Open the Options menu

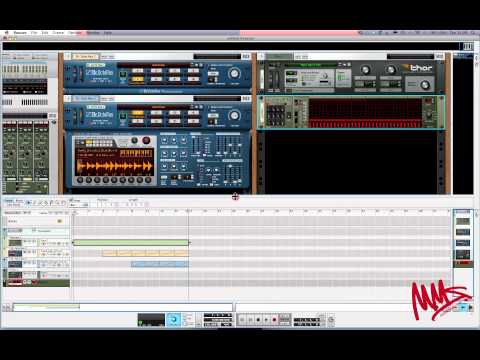[75, 33]
